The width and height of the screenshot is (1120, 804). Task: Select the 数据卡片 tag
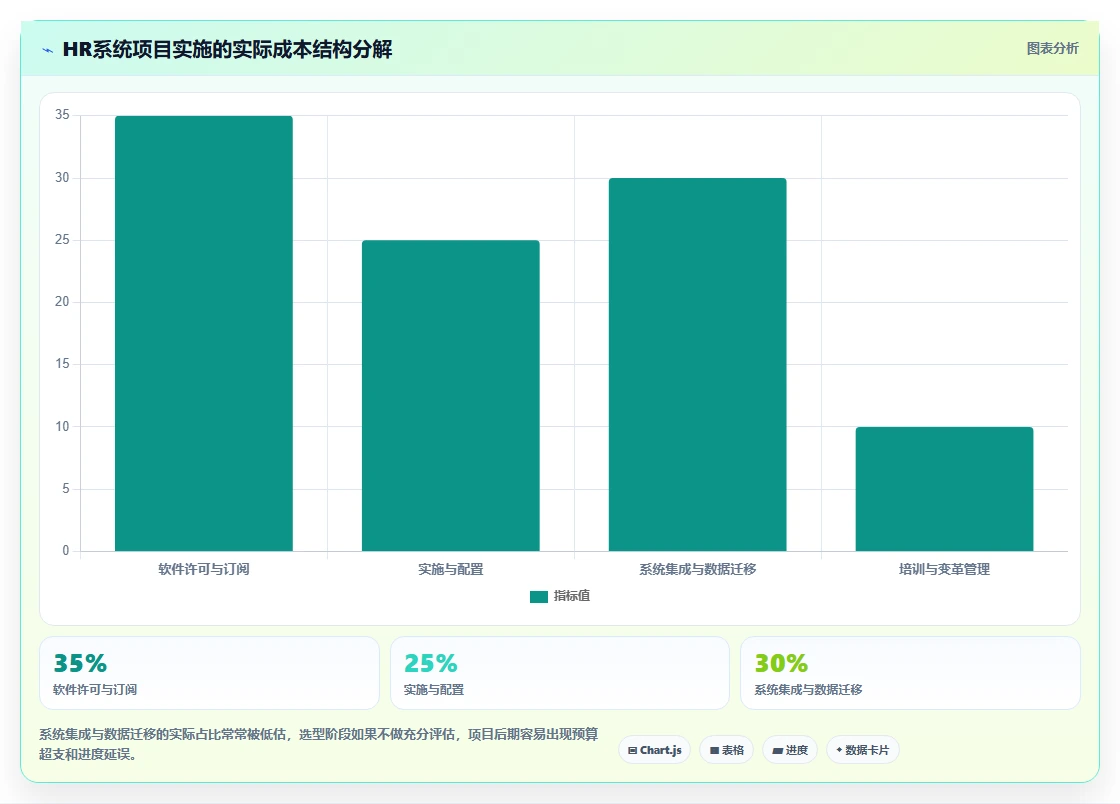(863, 750)
